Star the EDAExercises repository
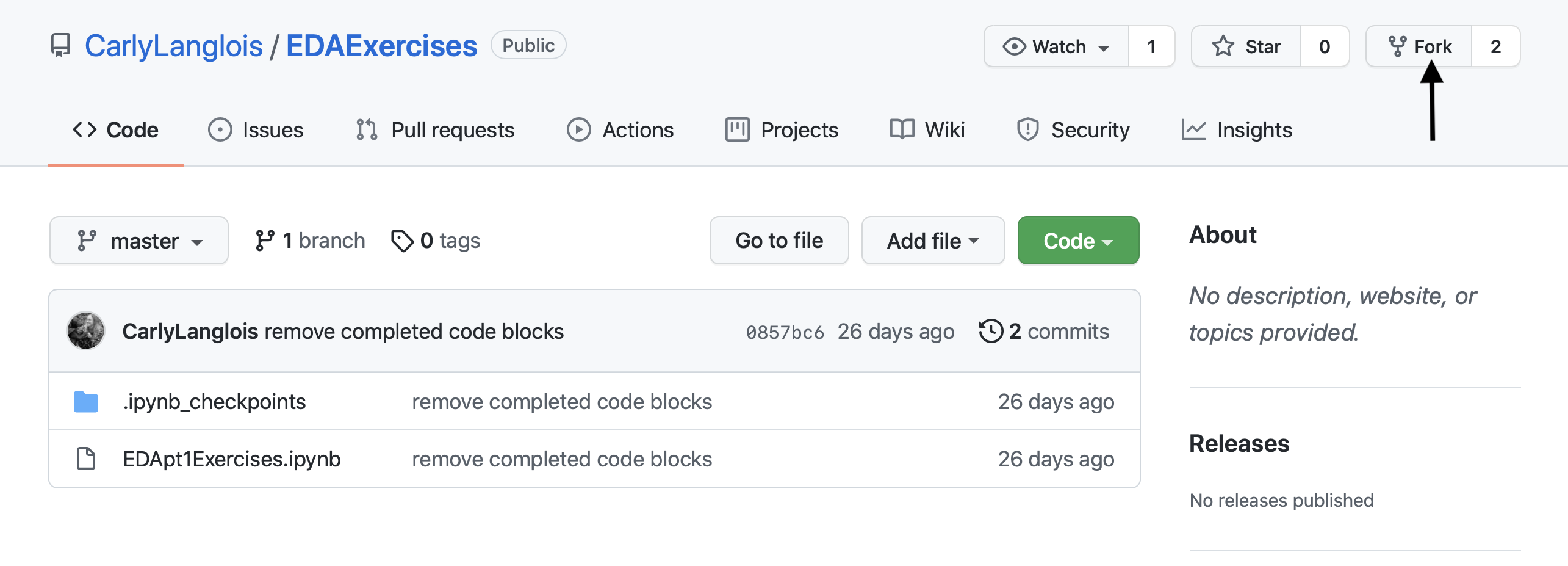Image resolution: width=1568 pixels, height=566 pixels. (1246, 46)
